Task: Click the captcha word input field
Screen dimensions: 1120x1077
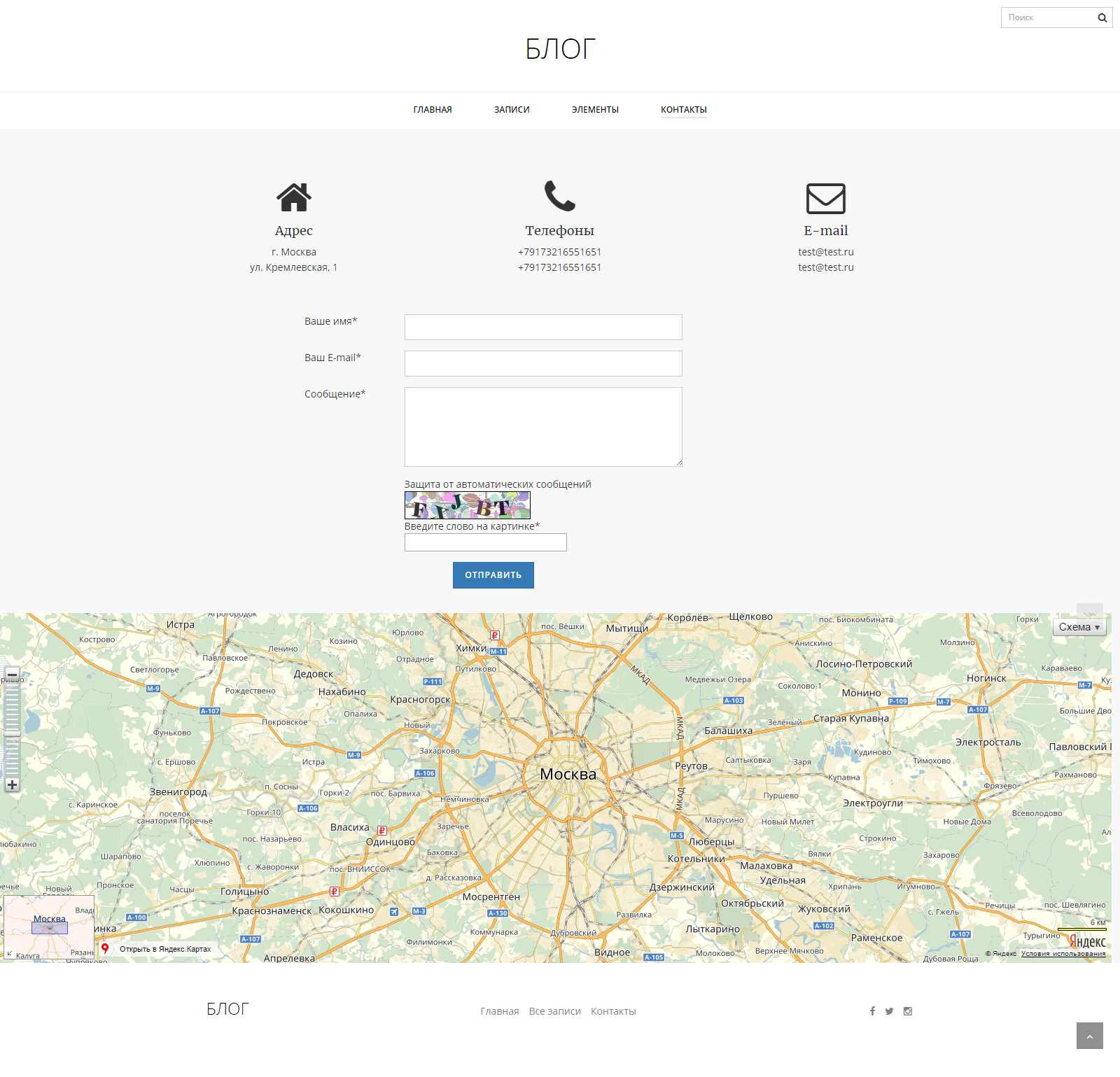Action: (x=485, y=542)
